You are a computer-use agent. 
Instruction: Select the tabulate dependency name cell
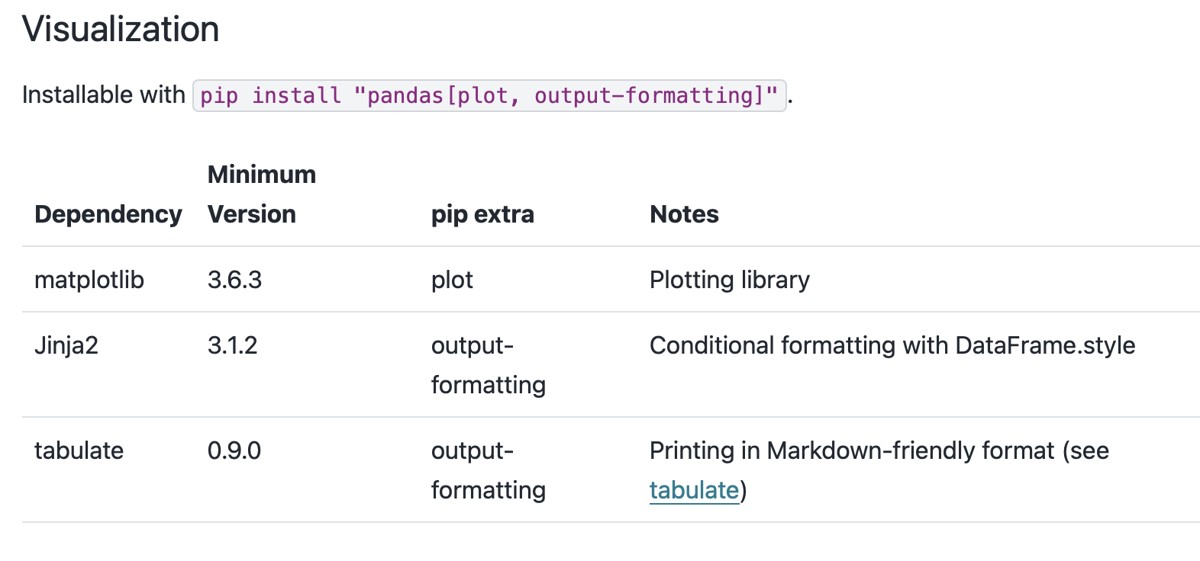[79, 451]
